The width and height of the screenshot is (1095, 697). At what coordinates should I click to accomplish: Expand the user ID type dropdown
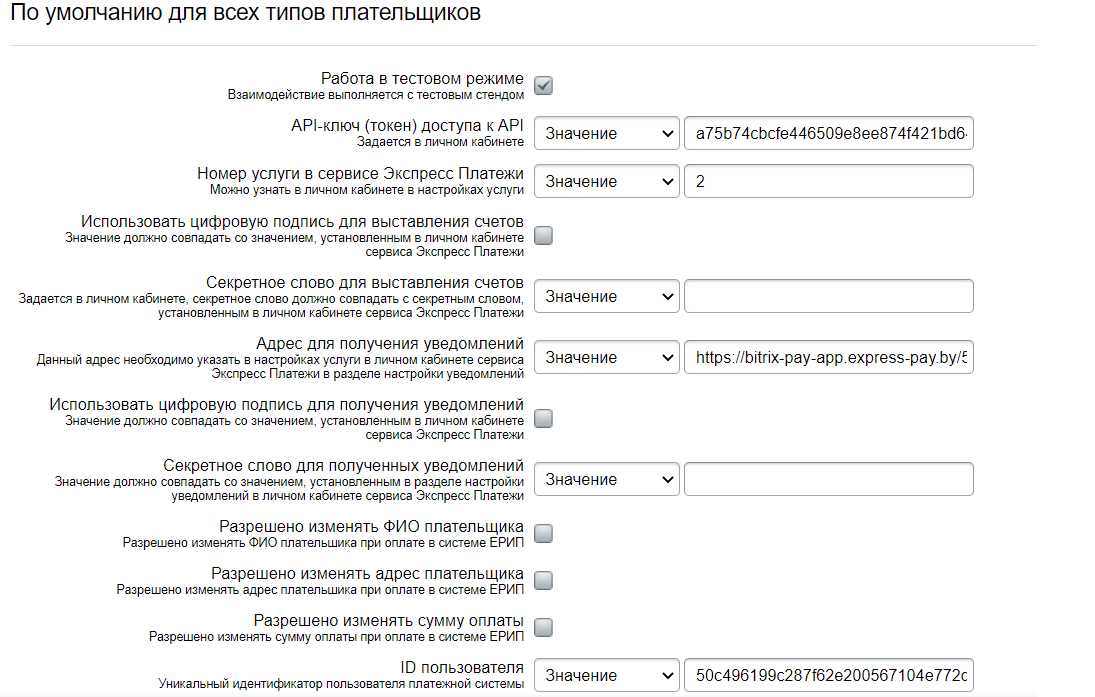click(x=607, y=675)
